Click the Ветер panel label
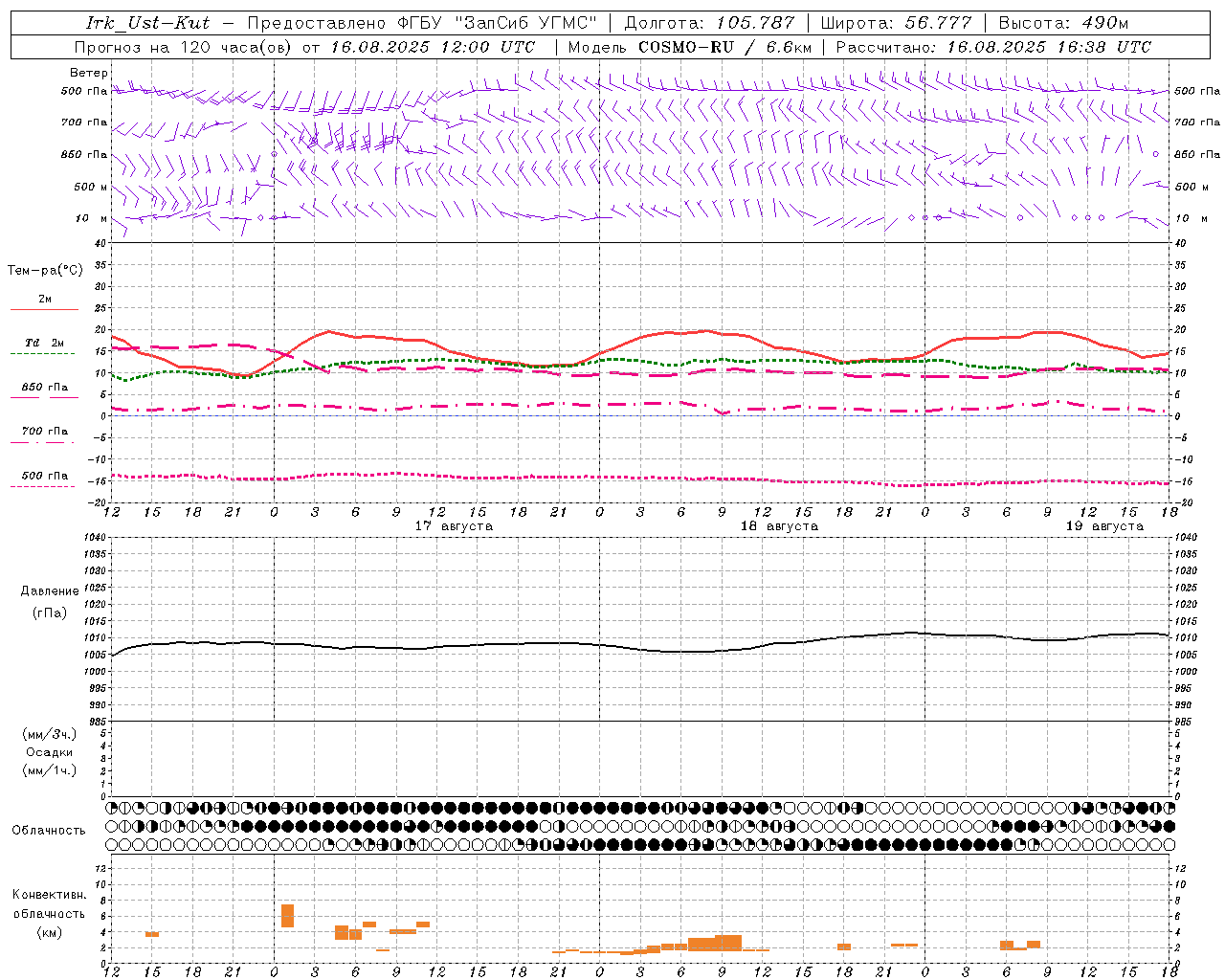 [x=89, y=73]
